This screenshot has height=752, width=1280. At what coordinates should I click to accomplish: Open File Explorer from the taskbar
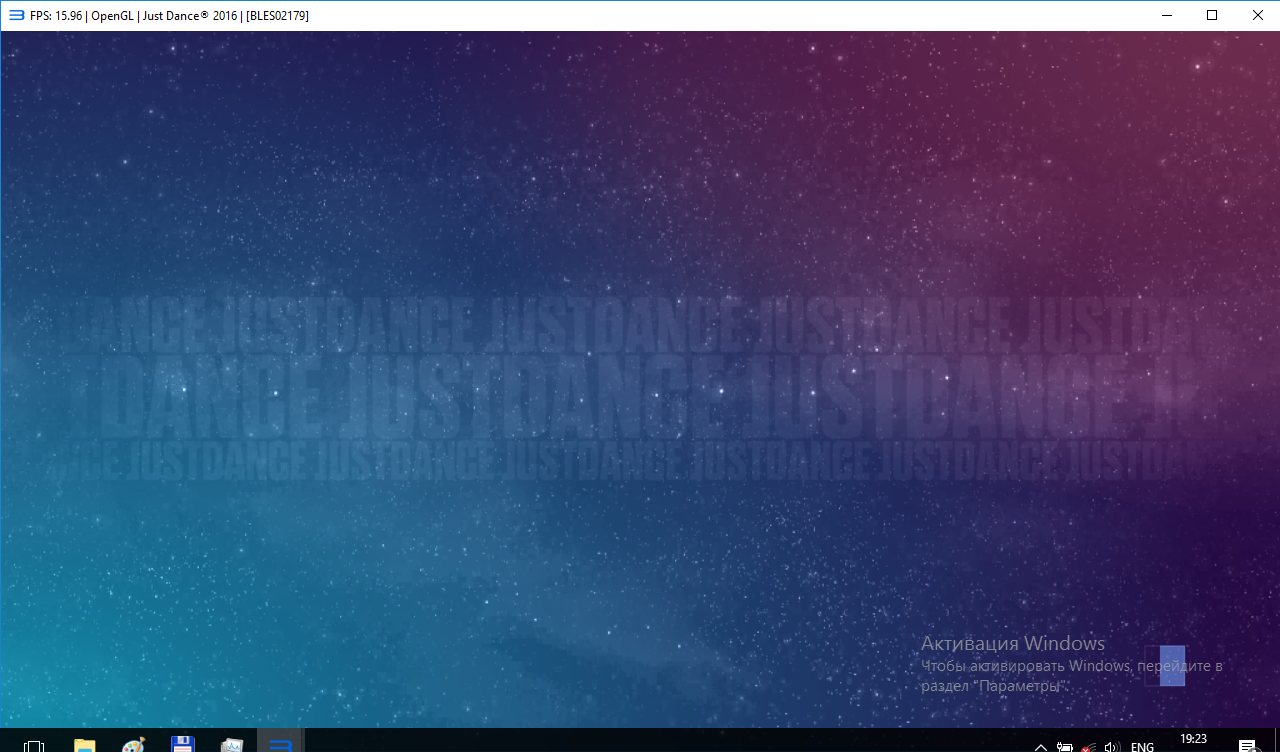click(84, 745)
